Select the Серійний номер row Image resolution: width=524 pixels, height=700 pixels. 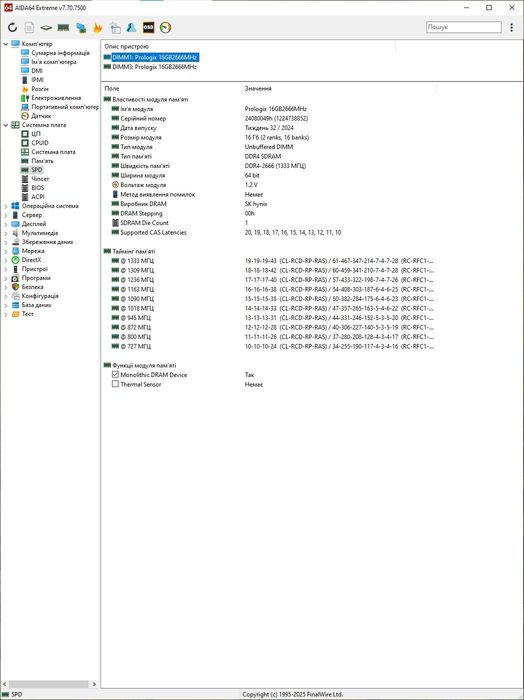[x=268, y=118]
